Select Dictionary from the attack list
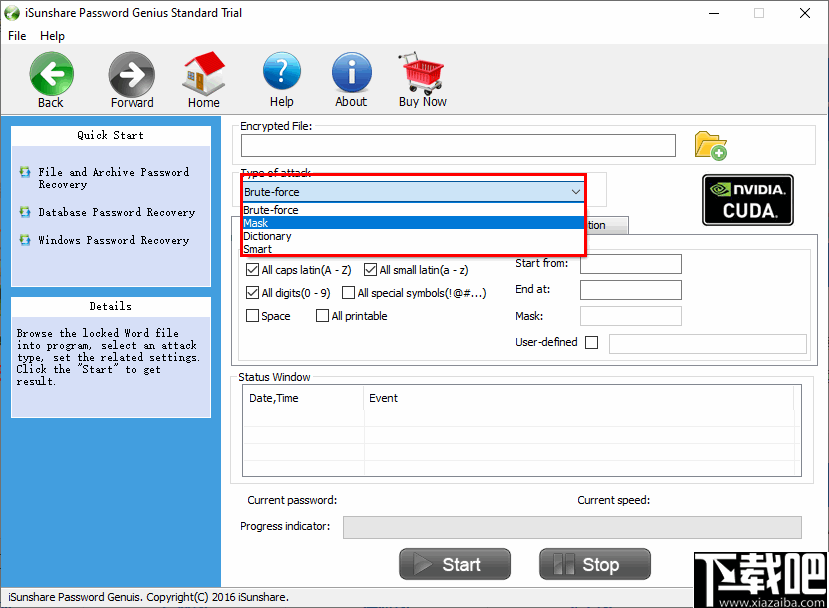 click(413, 236)
